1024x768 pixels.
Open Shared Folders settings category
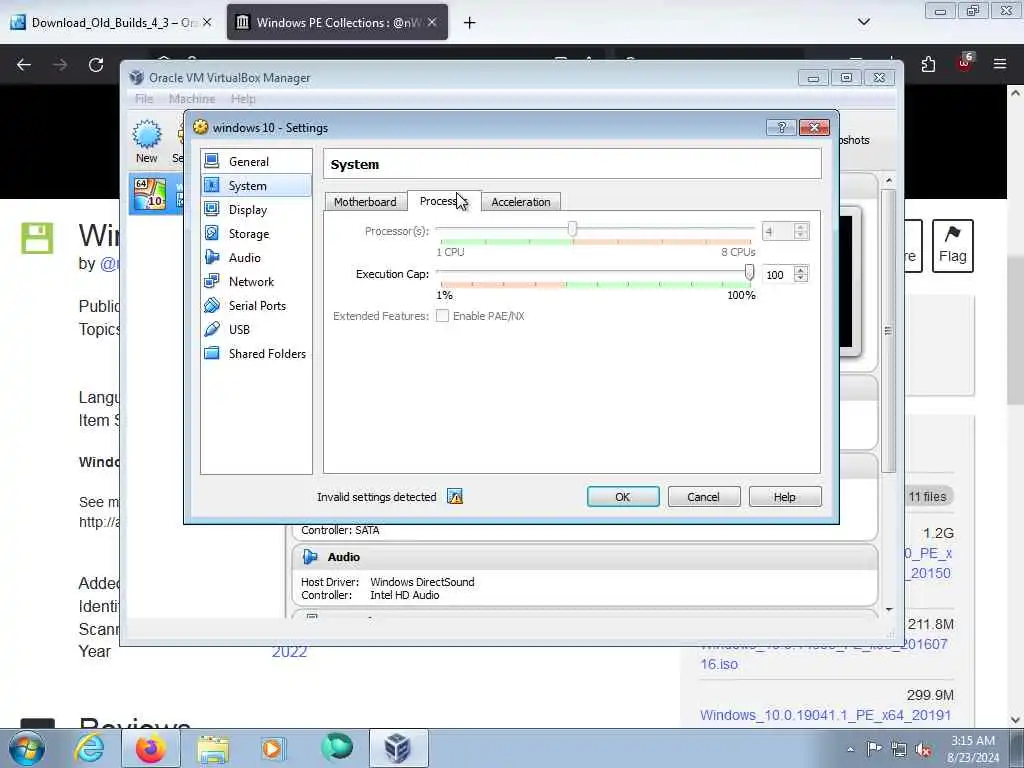(x=256, y=353)
